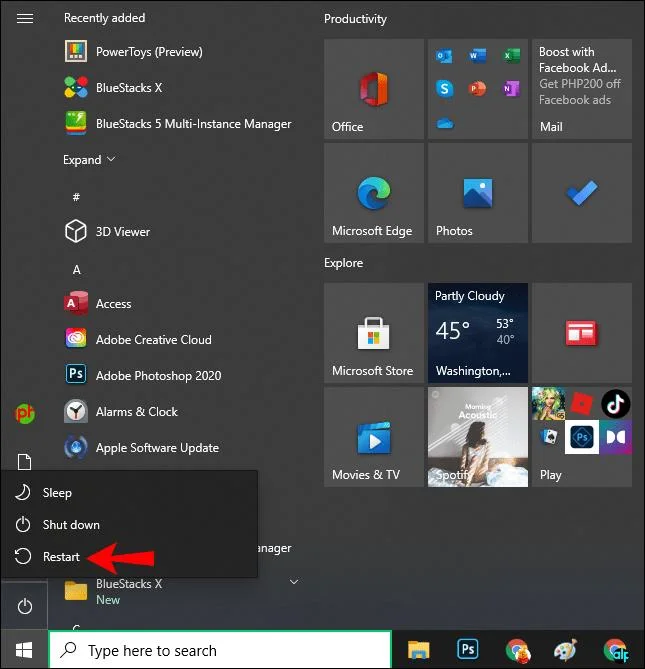Open Outlook in the Office apps tile
Screen dimensions: 645x669
pos(445,56)
